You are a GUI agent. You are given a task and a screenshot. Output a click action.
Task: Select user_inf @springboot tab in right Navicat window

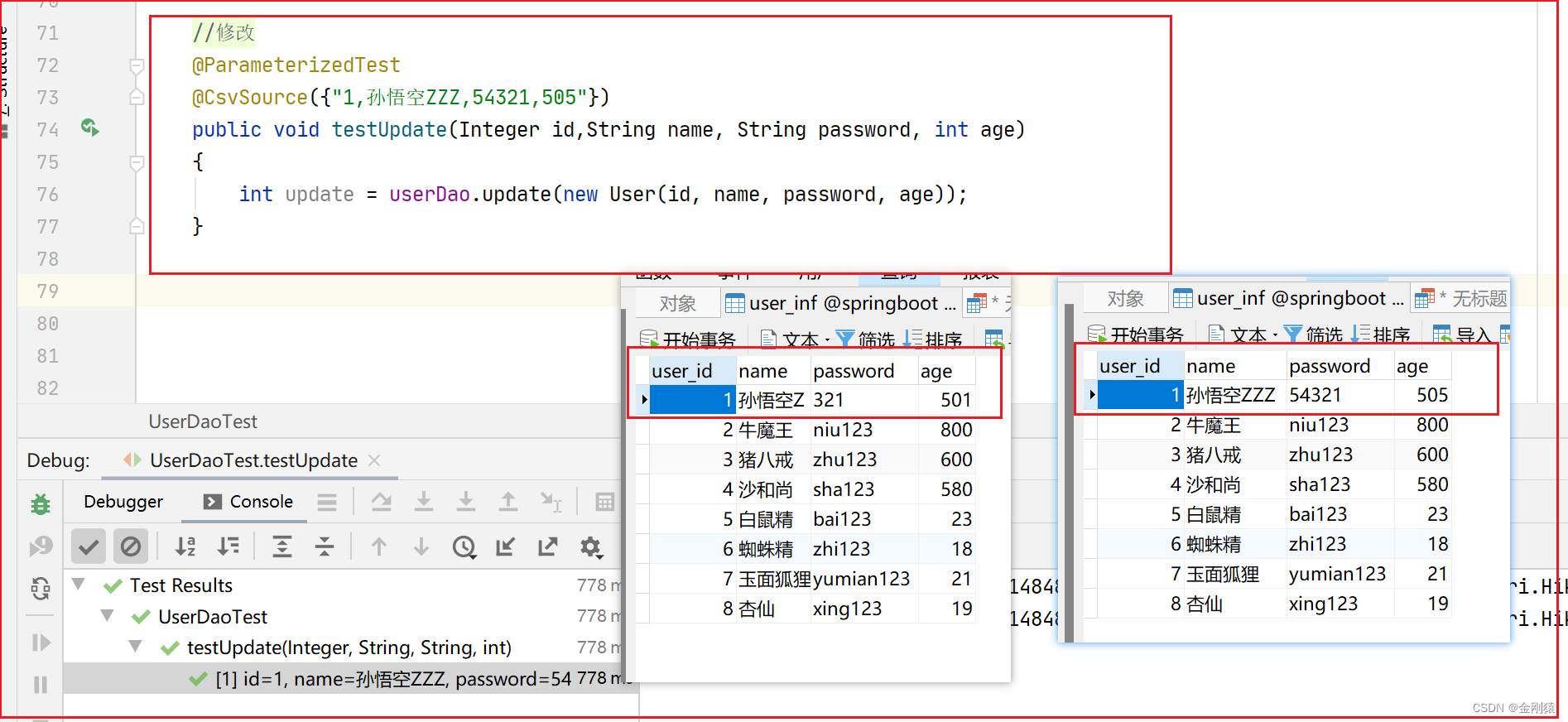[x=1289, y=299]
